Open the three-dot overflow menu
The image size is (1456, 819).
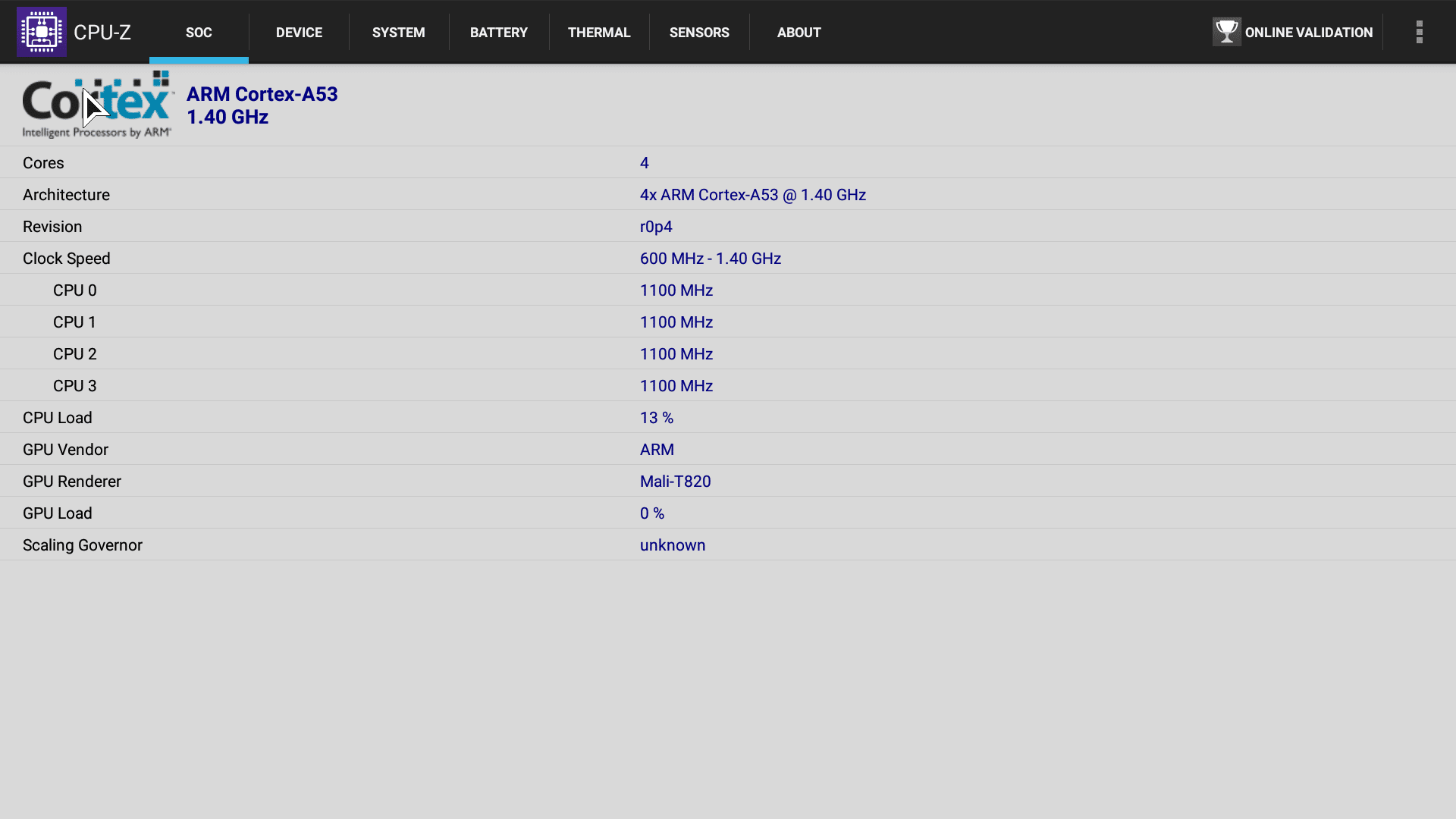[1419, 32]
